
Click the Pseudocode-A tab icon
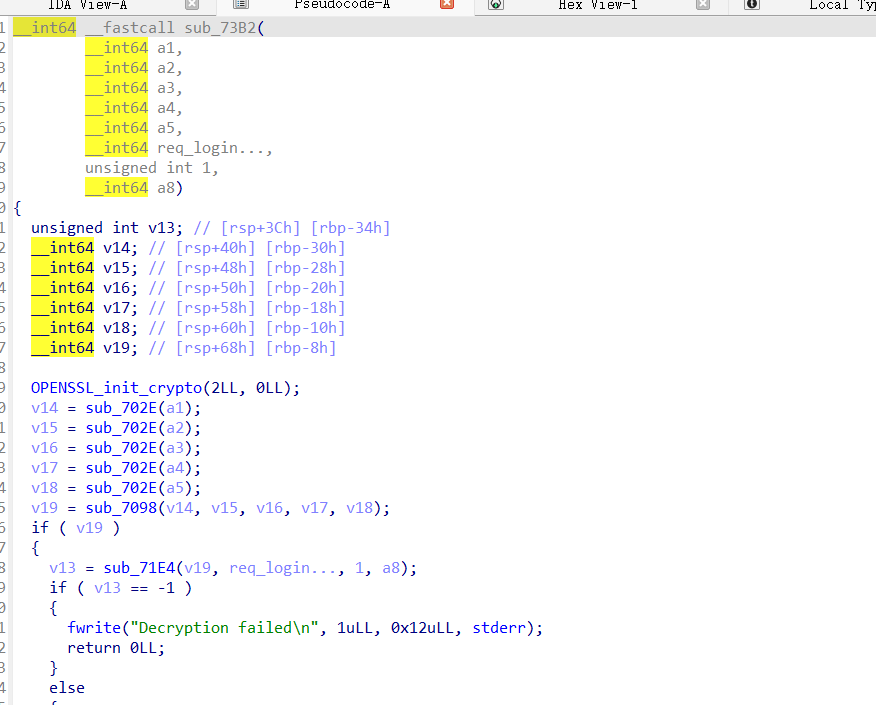coord(241,4)
